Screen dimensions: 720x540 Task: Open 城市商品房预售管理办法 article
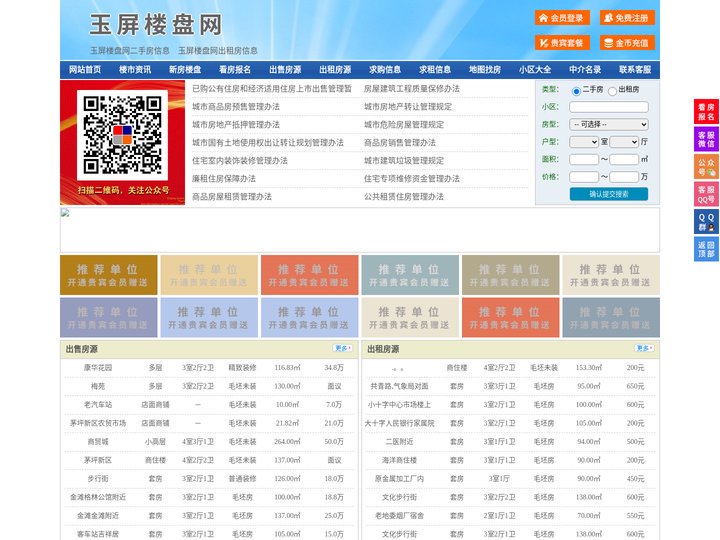tap(236, 107)
